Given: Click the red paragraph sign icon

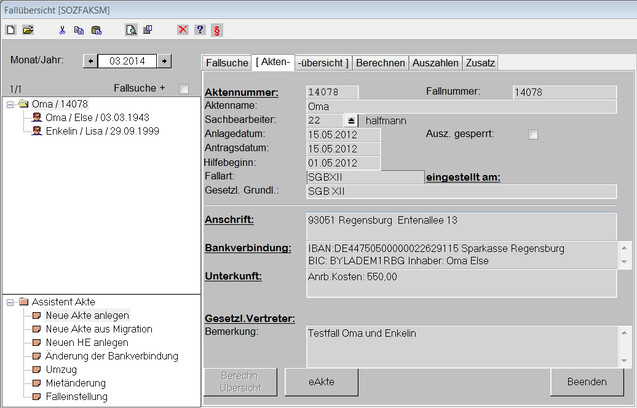Looking at the screenshot, I should click(216, 30).
